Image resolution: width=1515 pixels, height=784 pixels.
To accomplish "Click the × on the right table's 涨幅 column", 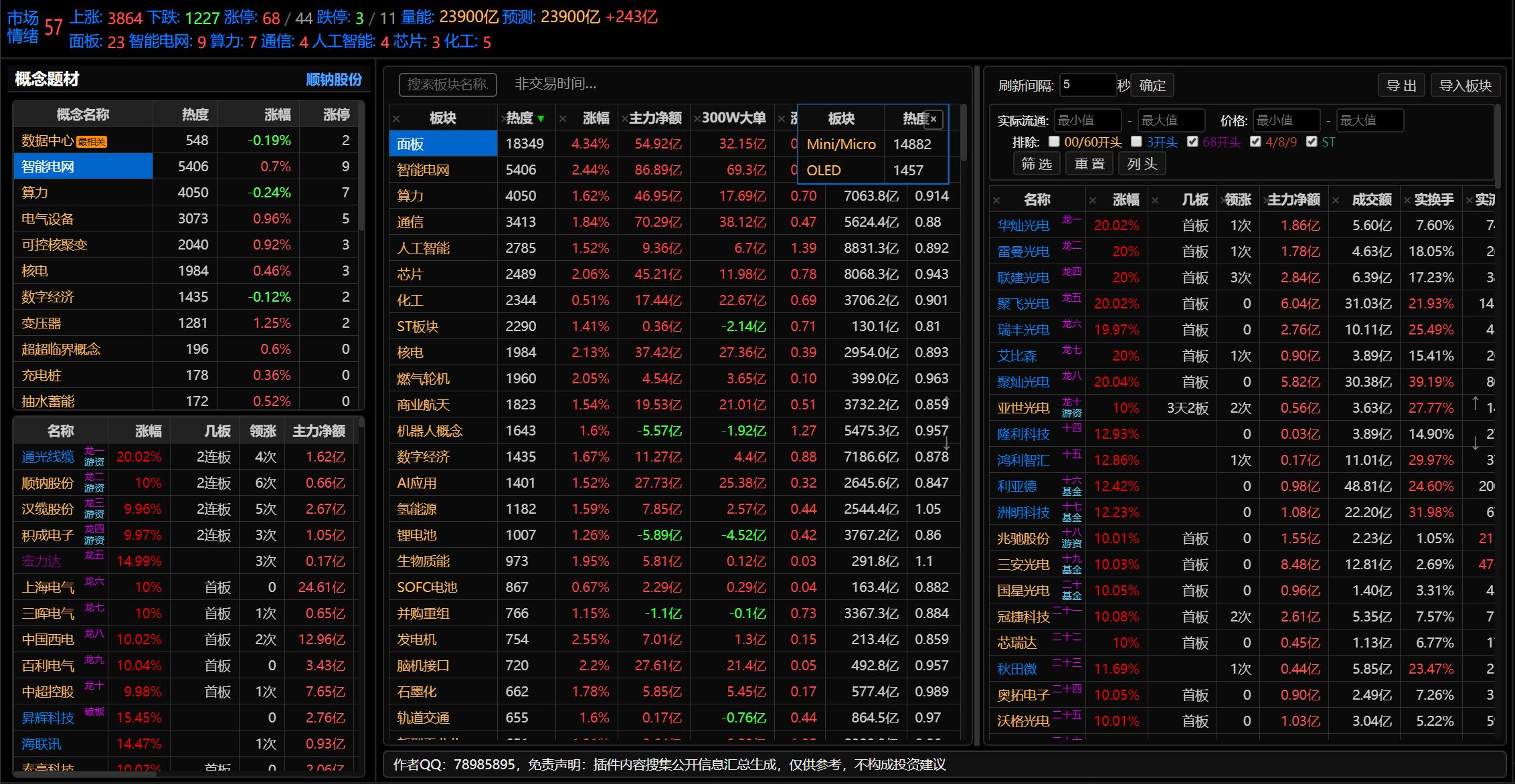I will click(1093, 200).
